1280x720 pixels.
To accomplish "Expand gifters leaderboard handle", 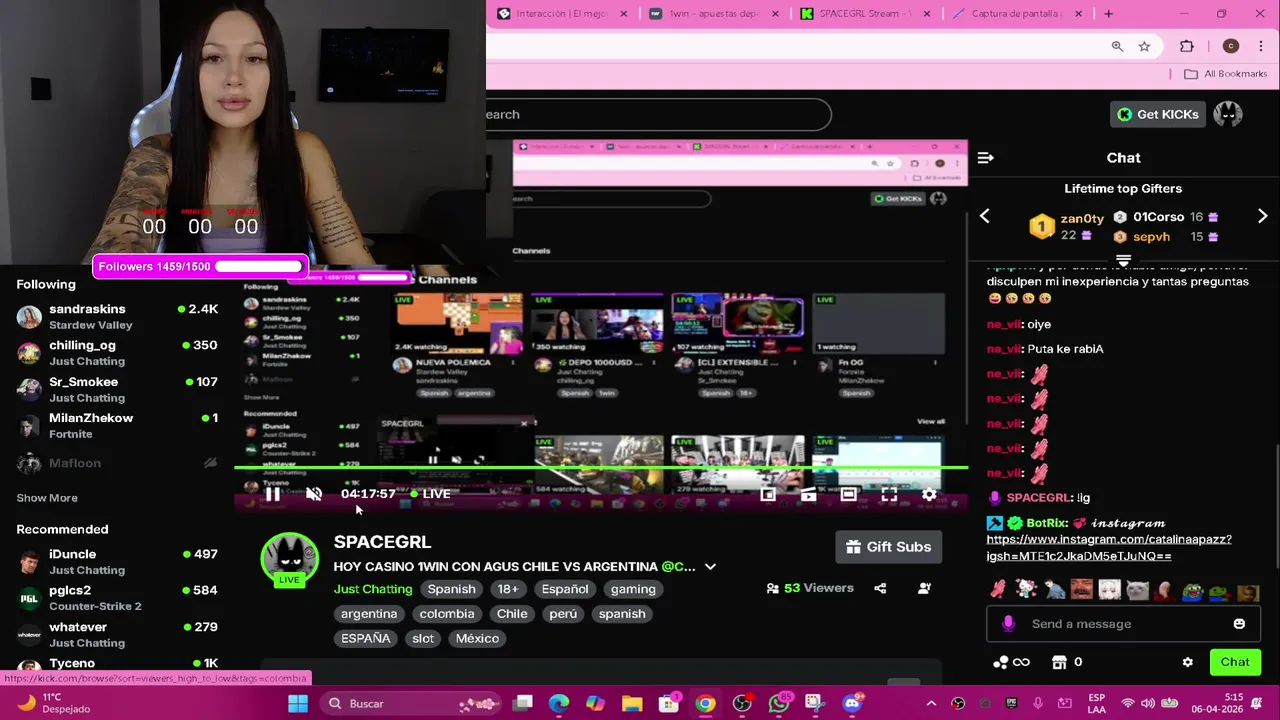I will coord(1123,260).
